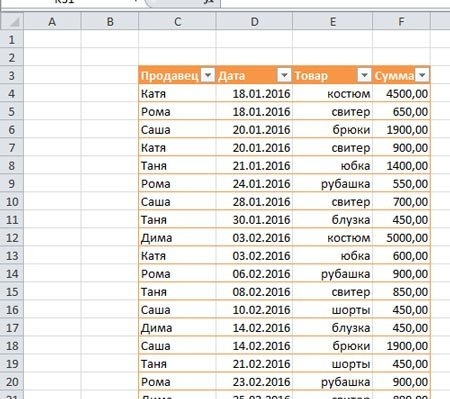Select the 4500,00 cell for Катя
This screenshot has width=450, height=399.
(x=401, y=94)
